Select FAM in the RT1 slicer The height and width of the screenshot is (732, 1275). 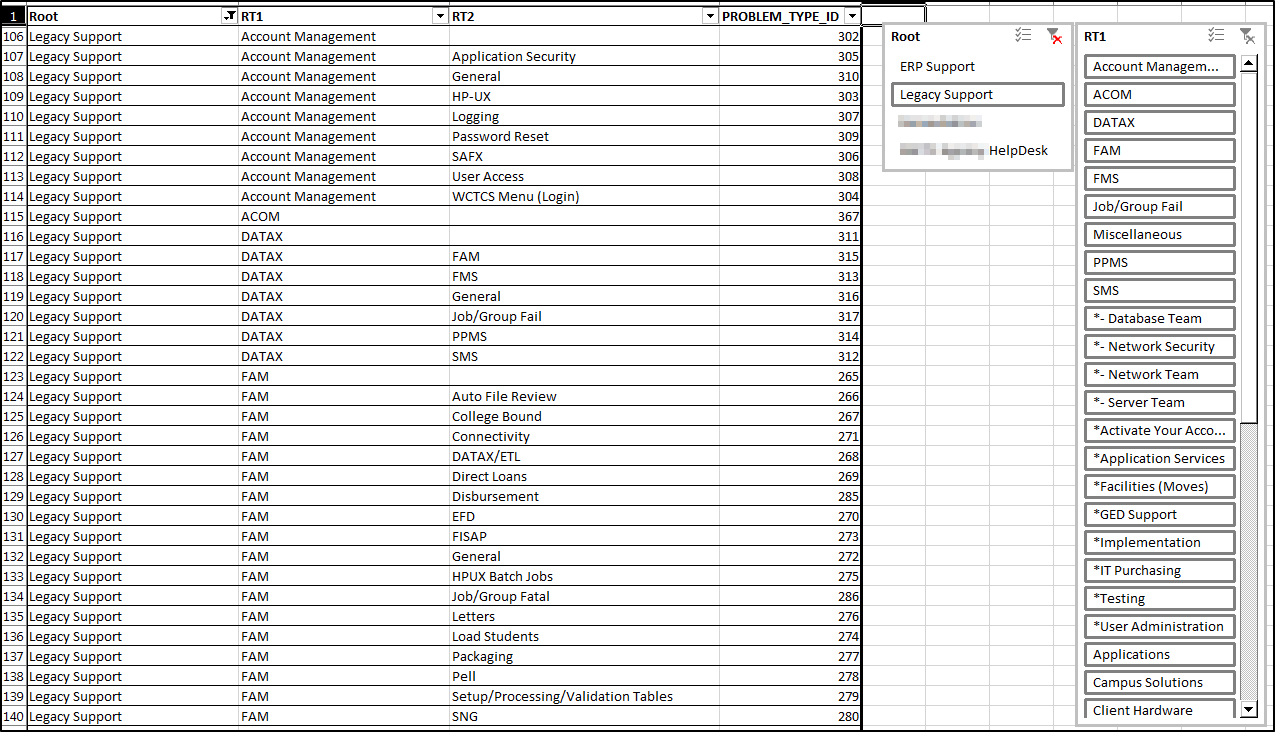point(1159,150)
